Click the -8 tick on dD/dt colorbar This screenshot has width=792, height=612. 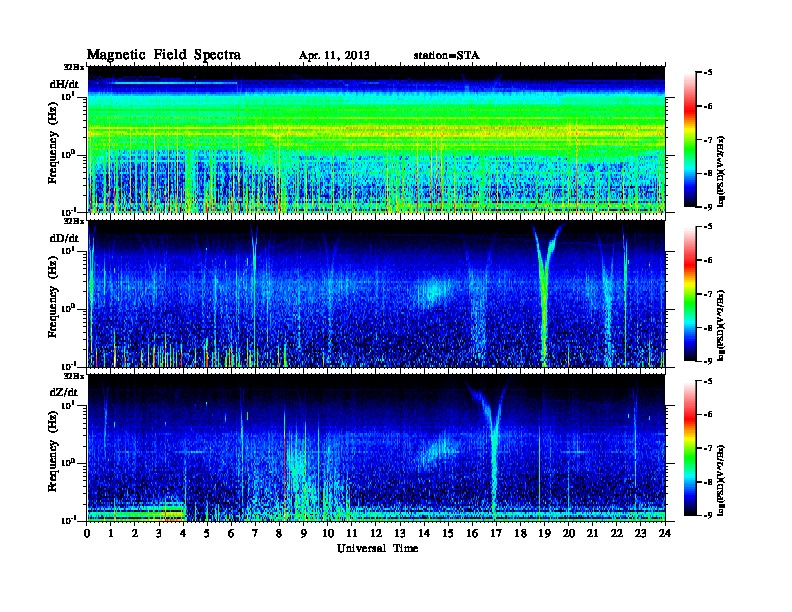(708, 328)
